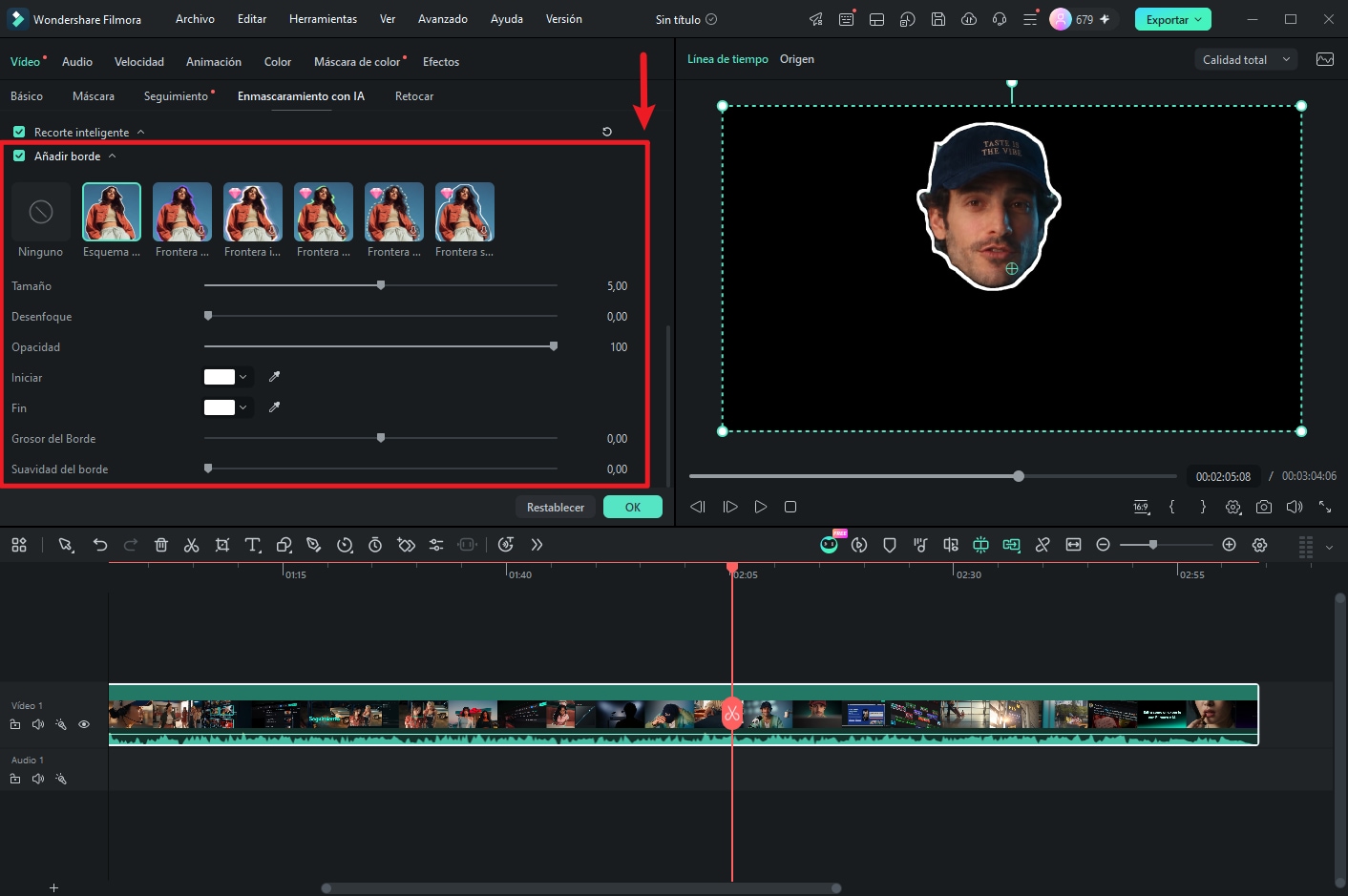This screenshot has height=896, width=1348.
Task: Collapse the Añadir borde section
Action: [x=112, y=156]
